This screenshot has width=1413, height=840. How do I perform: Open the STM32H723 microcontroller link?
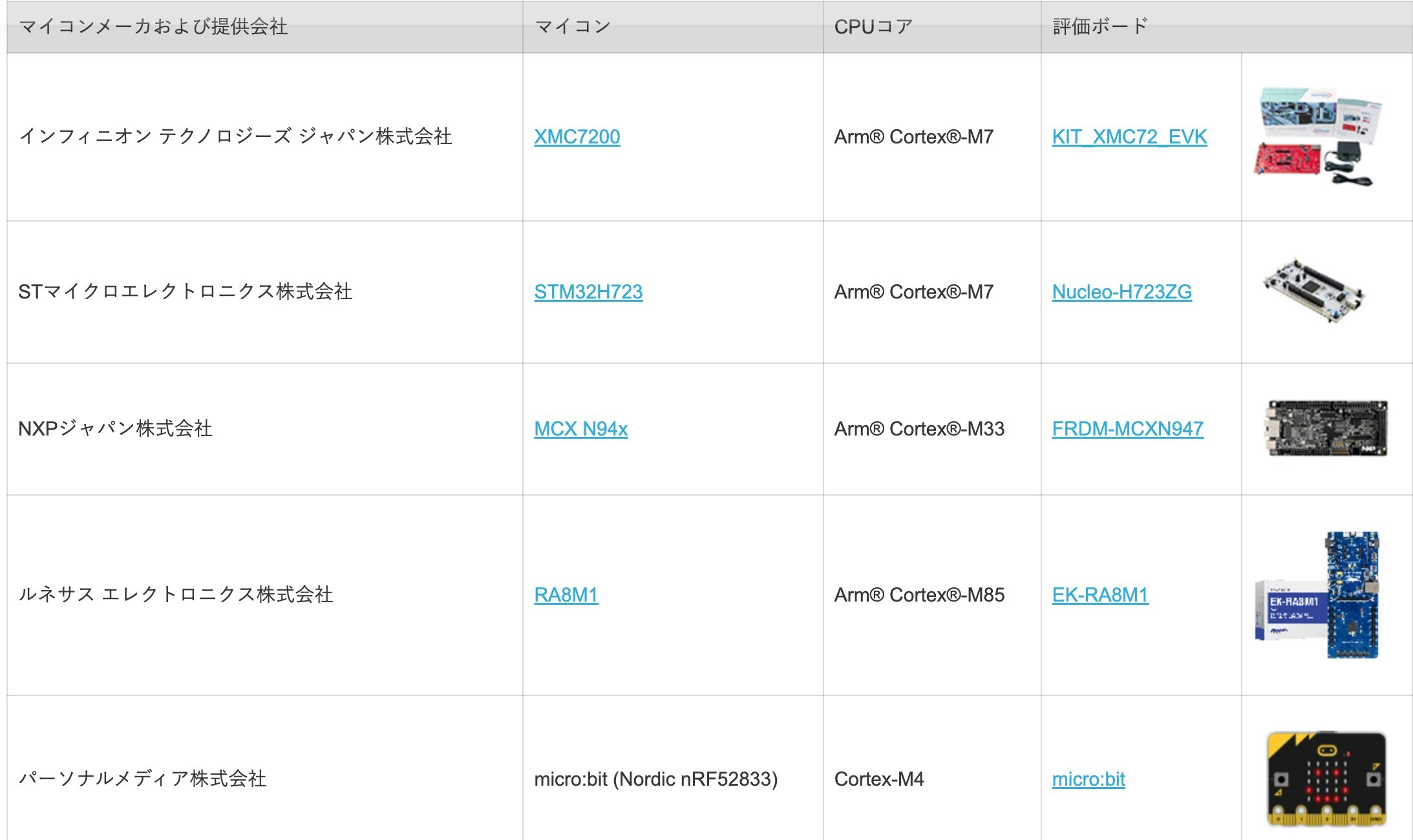coord(588,292)
